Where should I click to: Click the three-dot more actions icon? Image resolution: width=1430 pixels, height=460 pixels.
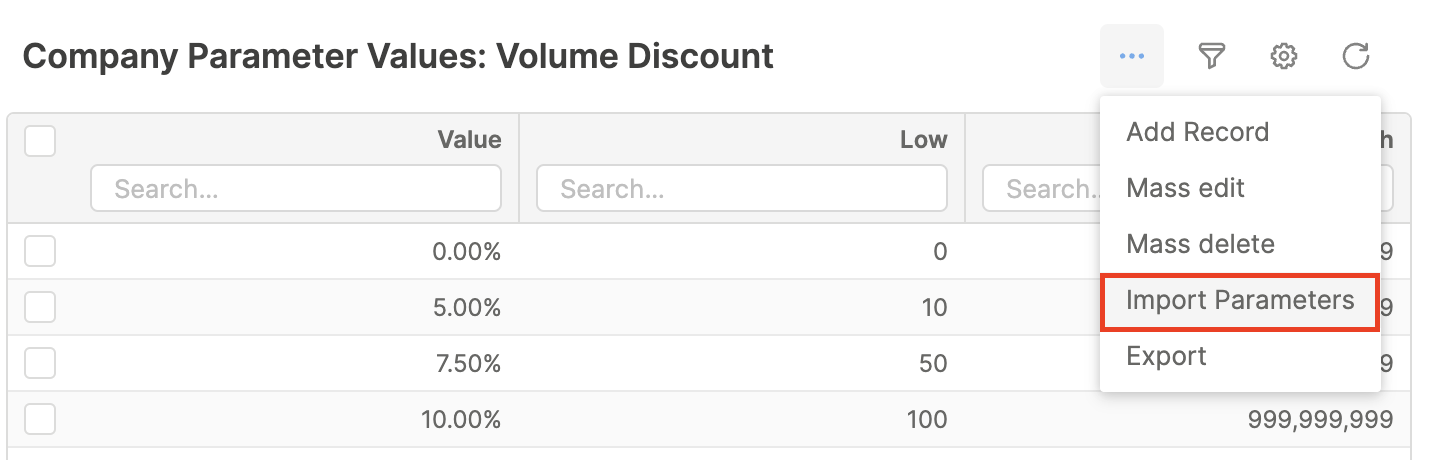tap(1132, 56)
